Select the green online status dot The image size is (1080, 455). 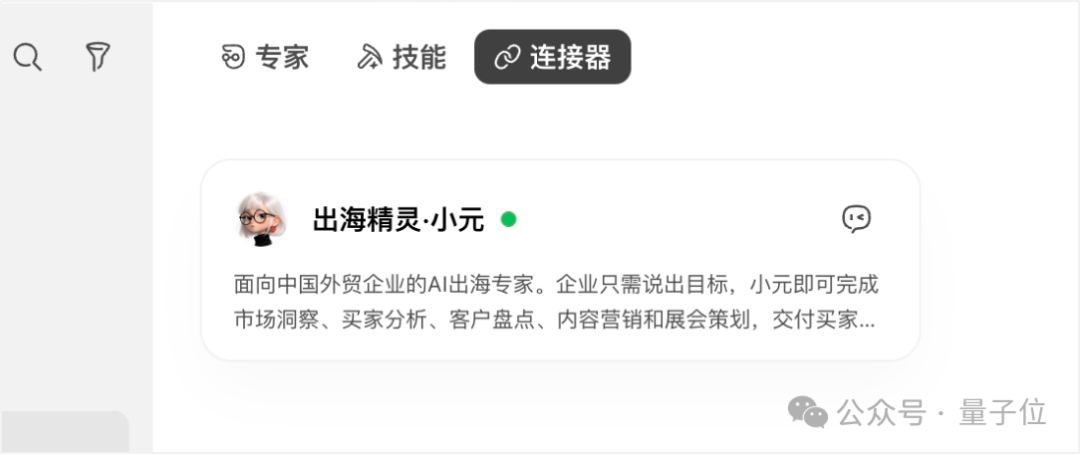508,220
